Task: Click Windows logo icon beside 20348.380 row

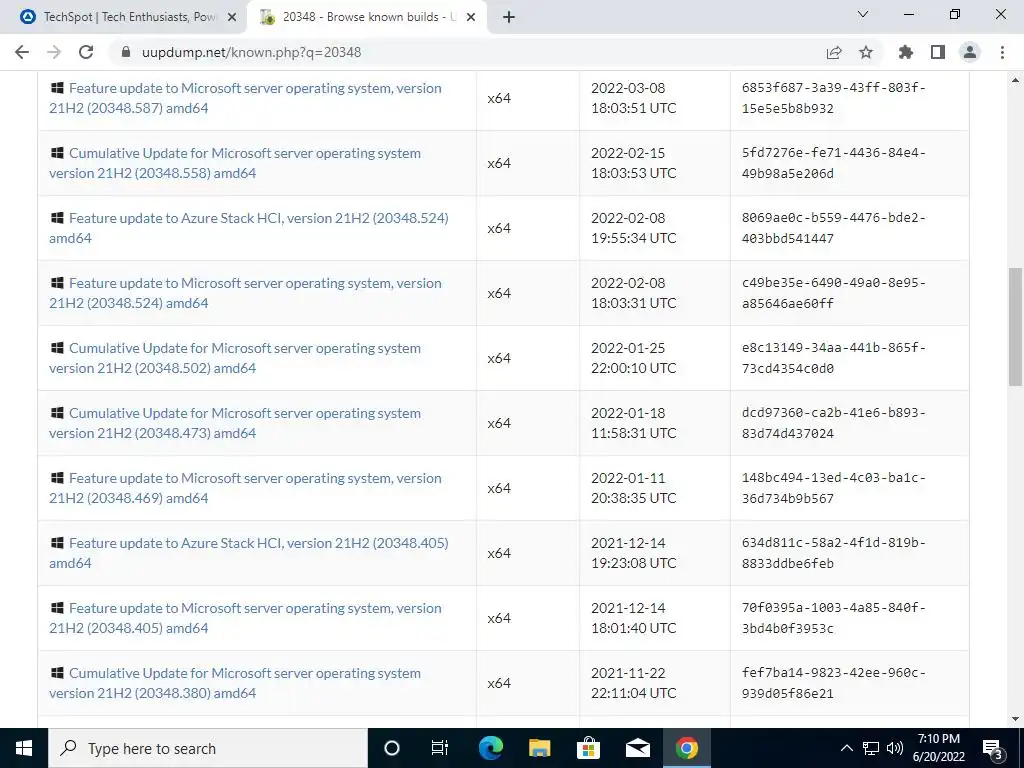Action: 57,673
